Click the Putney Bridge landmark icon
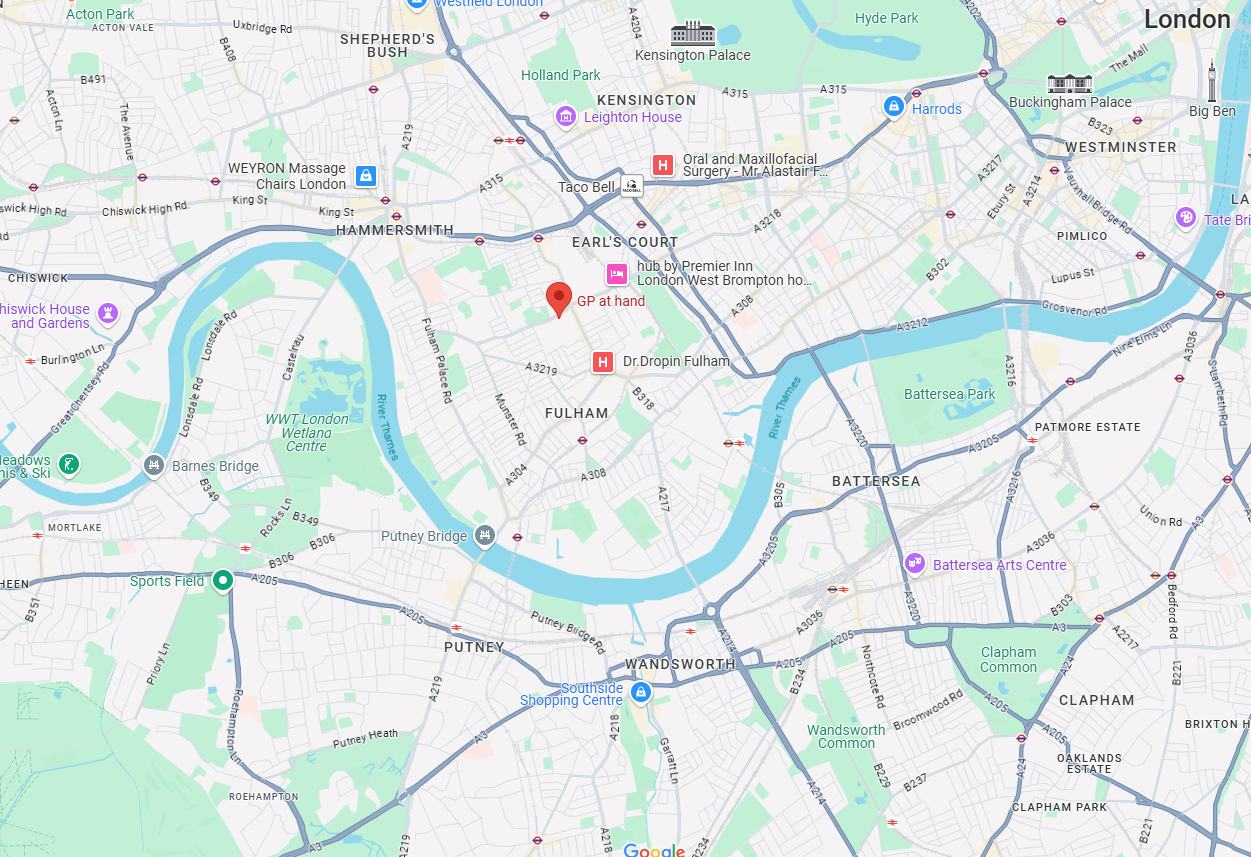 tap(485, 536)
